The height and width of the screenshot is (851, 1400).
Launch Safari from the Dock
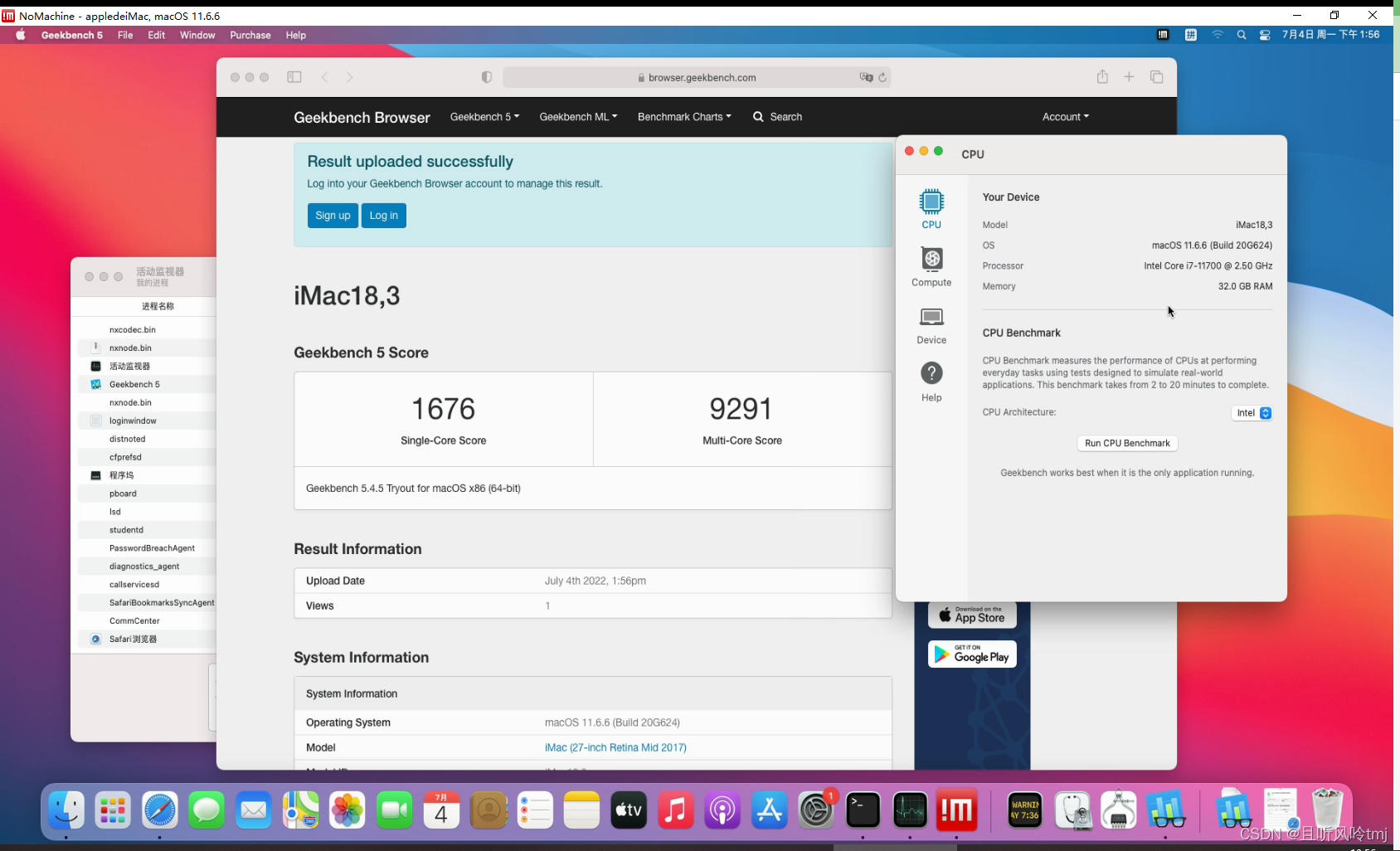tap(159, 810)
